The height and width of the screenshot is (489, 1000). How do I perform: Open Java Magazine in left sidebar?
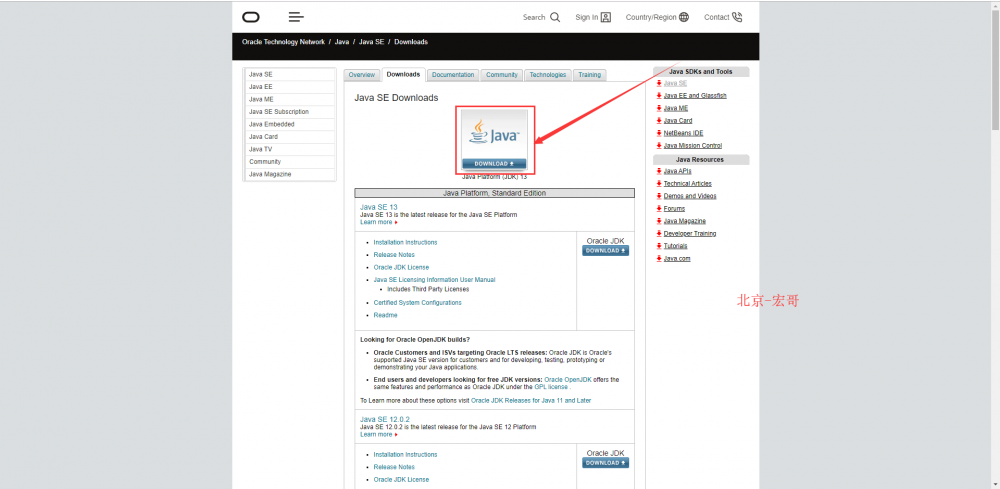[x=290, y=174]
